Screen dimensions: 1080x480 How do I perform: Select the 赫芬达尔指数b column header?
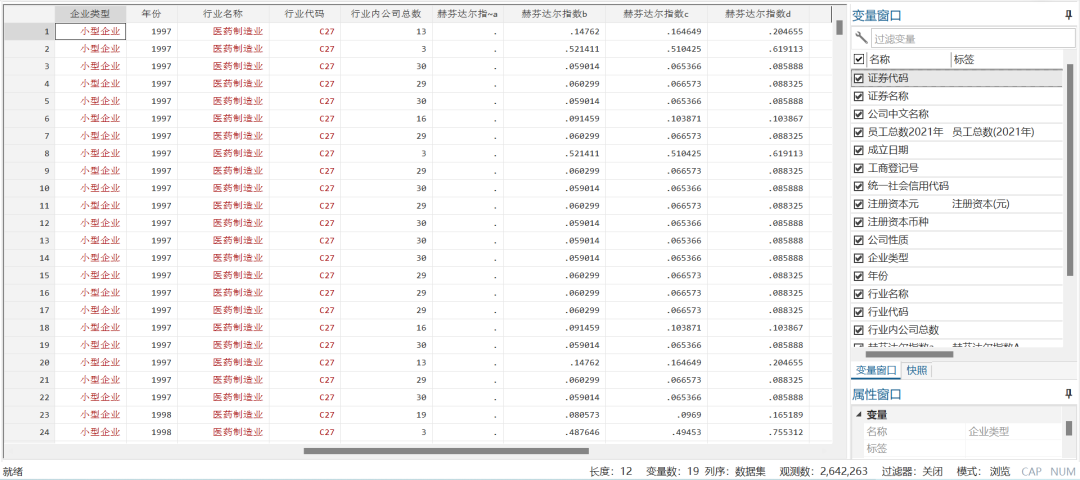coord(554,14)
